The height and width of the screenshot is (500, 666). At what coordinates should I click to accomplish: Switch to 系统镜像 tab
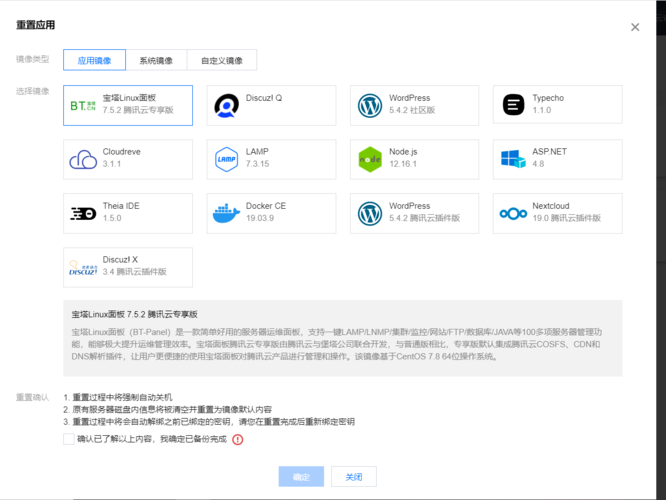(x=156, y=60)
